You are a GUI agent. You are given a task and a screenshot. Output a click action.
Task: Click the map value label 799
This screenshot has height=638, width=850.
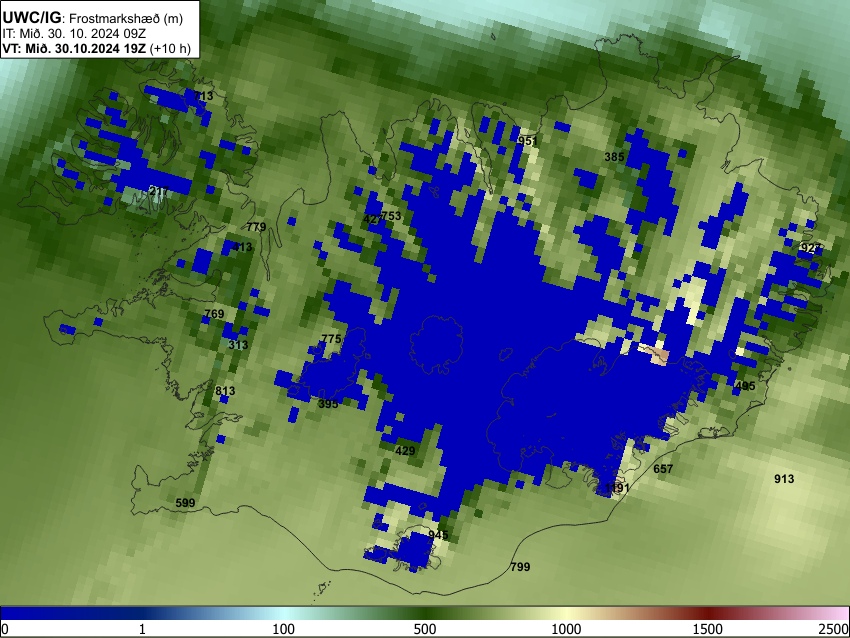(520, 567)
